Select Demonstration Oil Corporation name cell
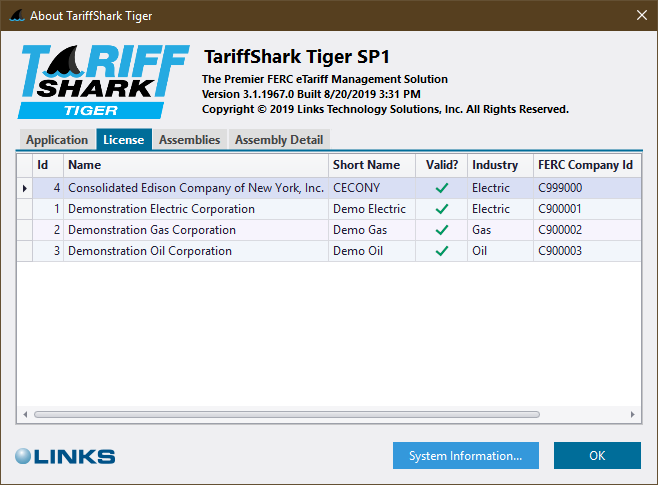This screenshot has height=485, width=658. tap(196, 251)
